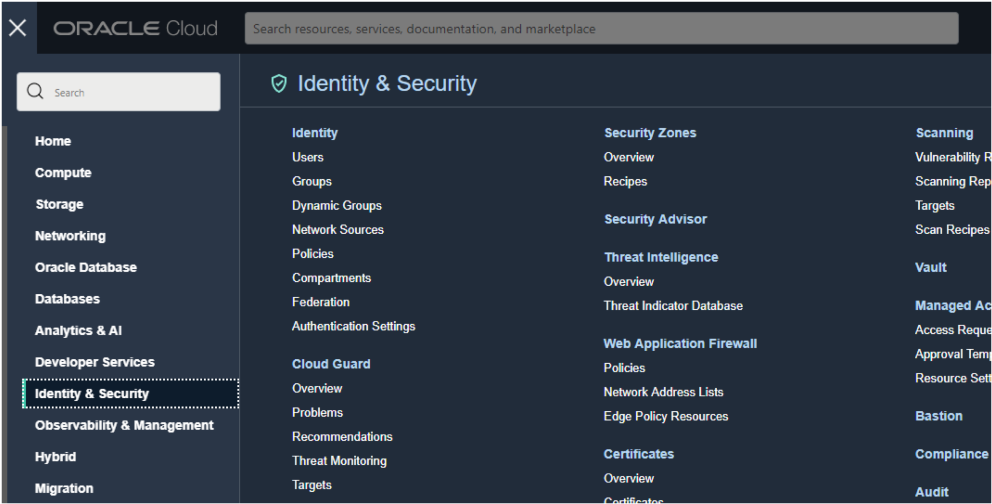Open Migration menu category

(x=64, y=488)
